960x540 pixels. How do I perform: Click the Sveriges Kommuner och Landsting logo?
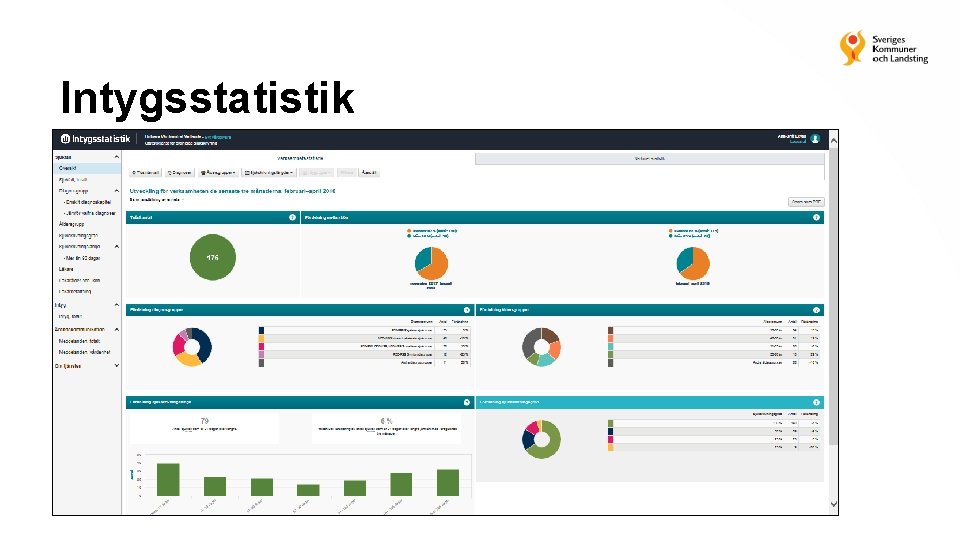pyautogui.click(x=884, y=48)
